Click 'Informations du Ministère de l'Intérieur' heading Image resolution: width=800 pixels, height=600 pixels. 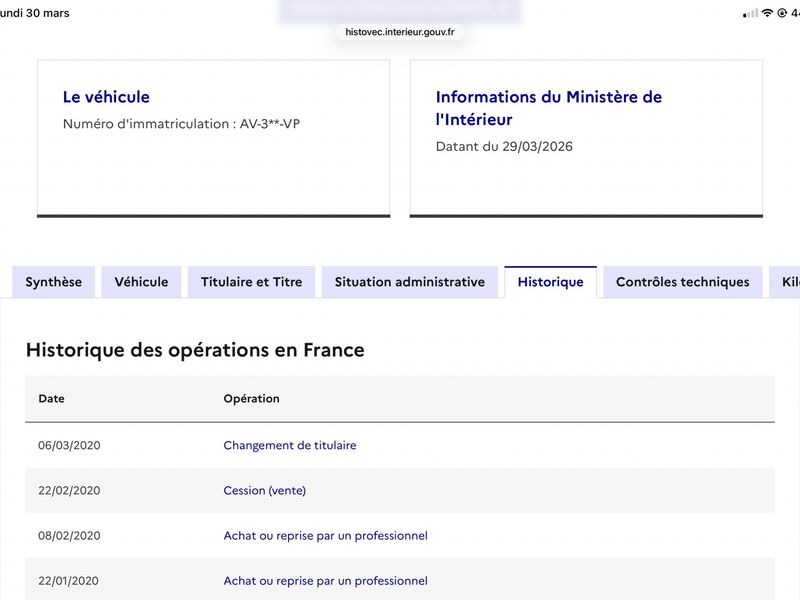click(x=548, y=108)
